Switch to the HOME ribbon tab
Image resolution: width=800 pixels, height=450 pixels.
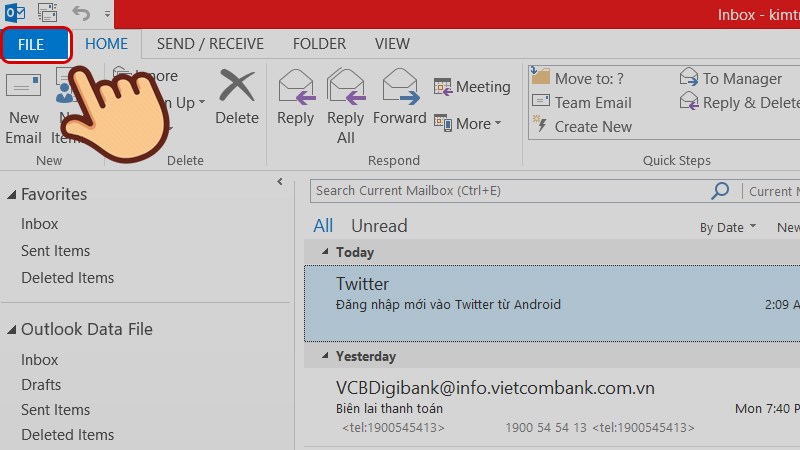pyautogui.click(x=106, y=44)
